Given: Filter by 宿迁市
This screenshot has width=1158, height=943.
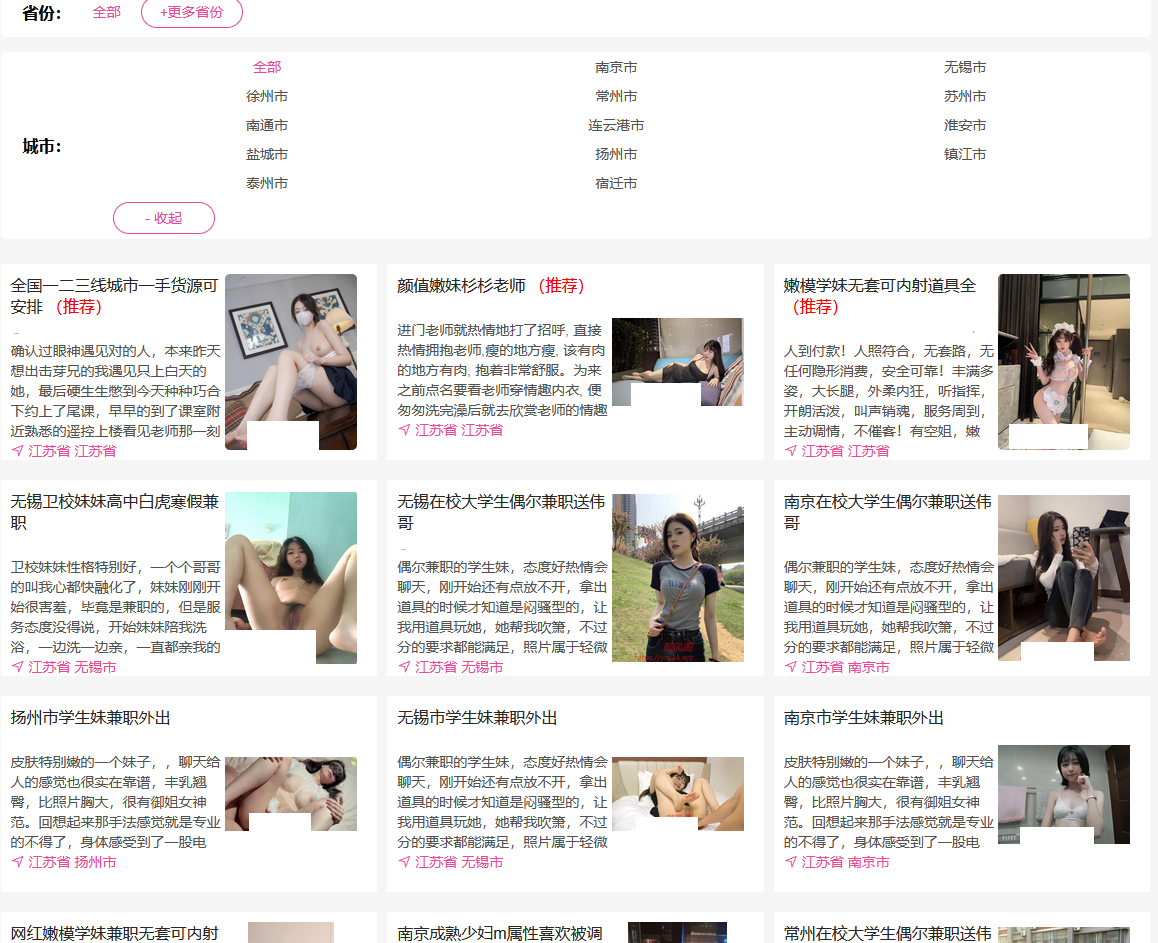Looking at the screenshot, I should 616,183.
